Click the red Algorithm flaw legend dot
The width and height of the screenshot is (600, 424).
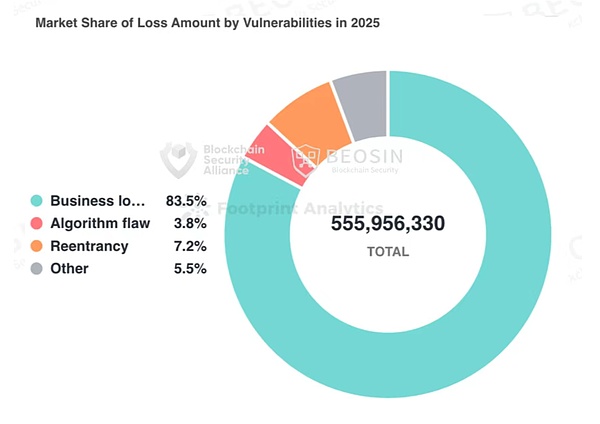click(37, 223)
